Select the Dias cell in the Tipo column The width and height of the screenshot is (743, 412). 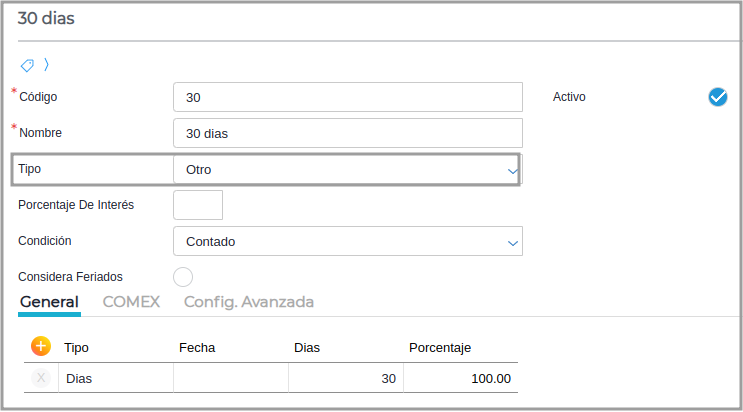click(115, 379)
